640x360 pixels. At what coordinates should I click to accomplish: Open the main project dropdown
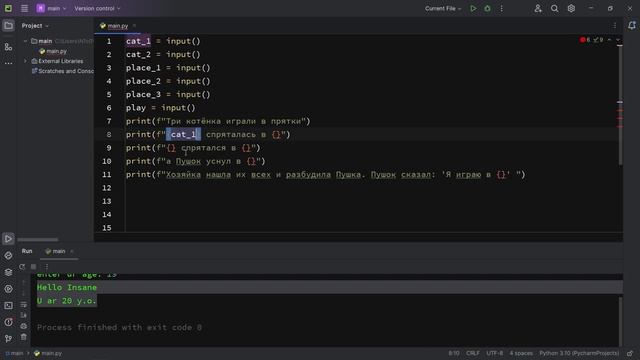tap(51, 8)
